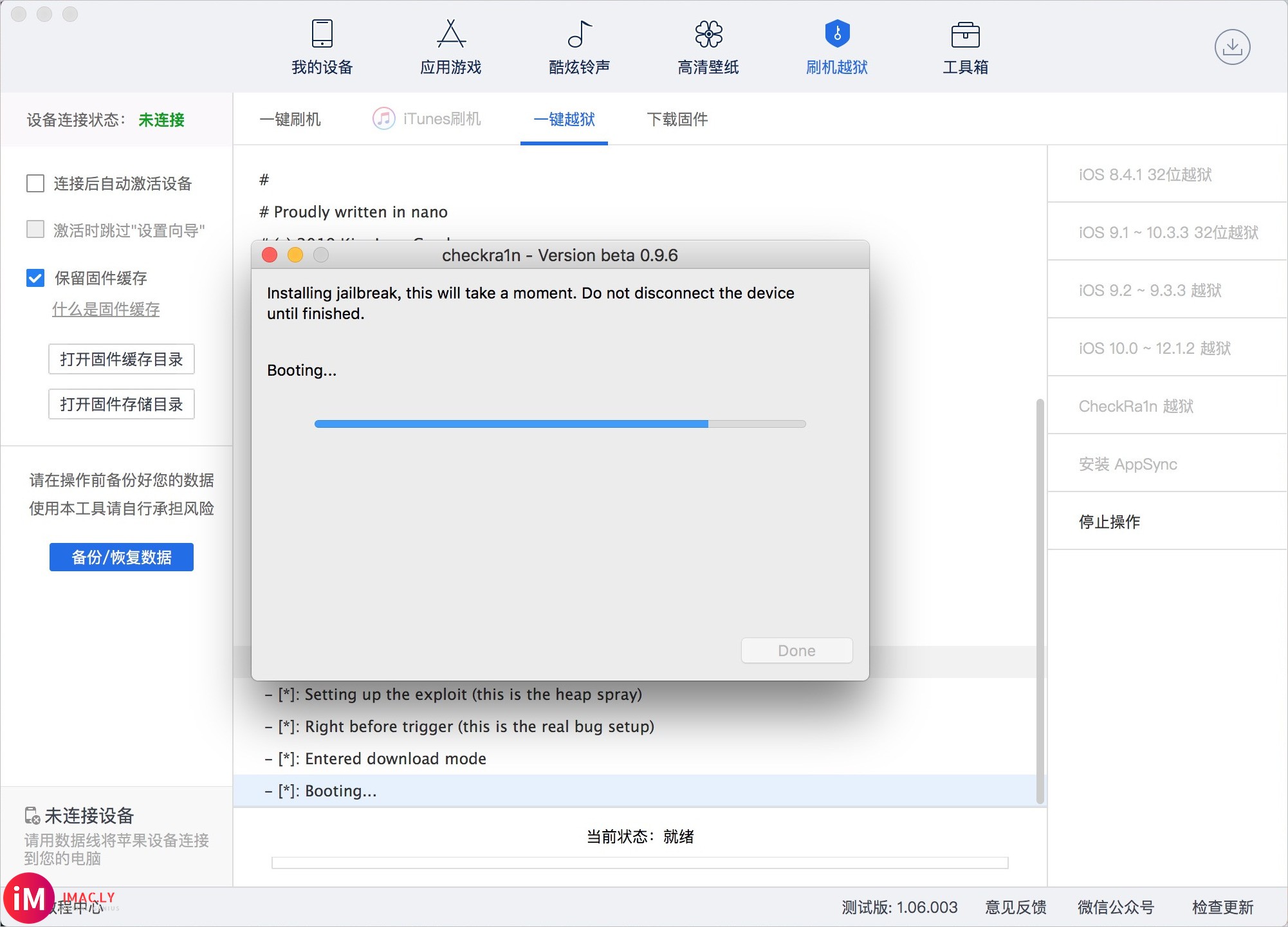Open 微信公众号 link

point(1116,907)
